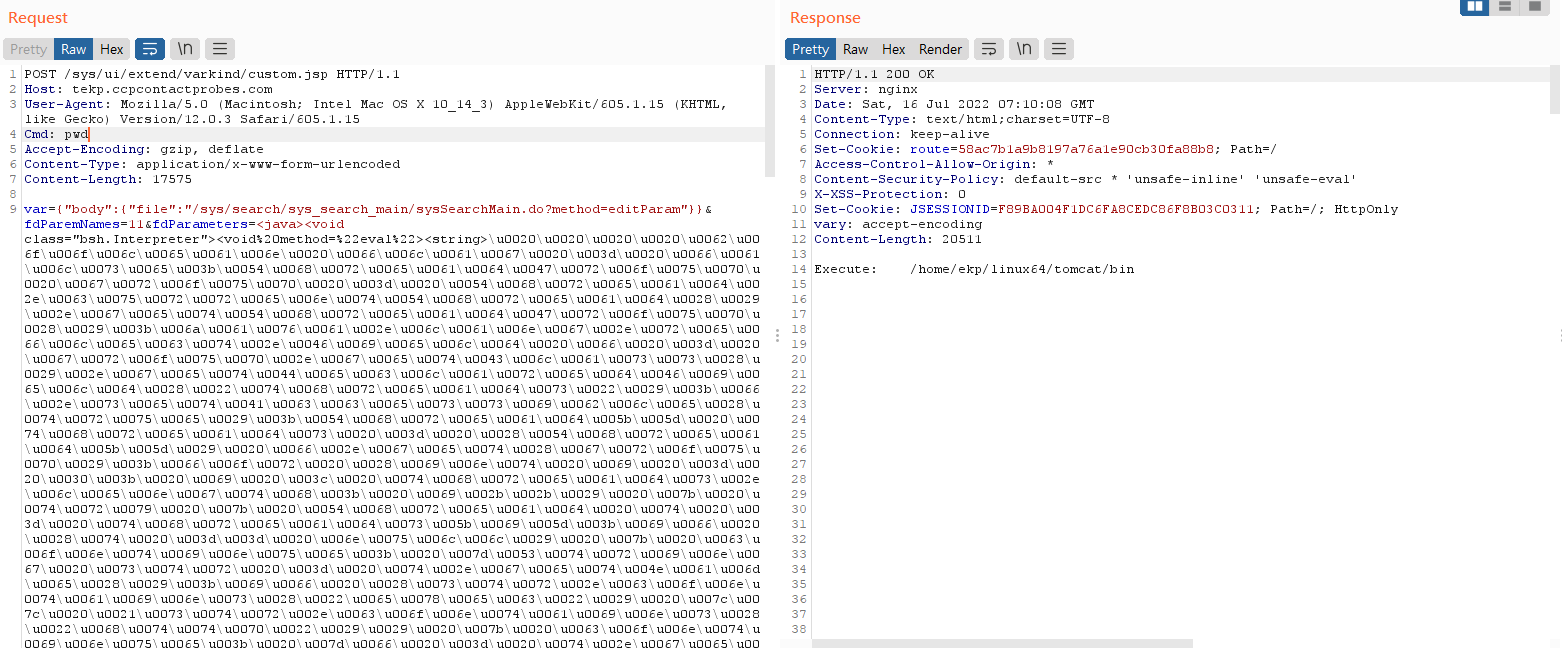Switch Response view to Raw tab
The image size is (1562, 648).
point(855,49)
